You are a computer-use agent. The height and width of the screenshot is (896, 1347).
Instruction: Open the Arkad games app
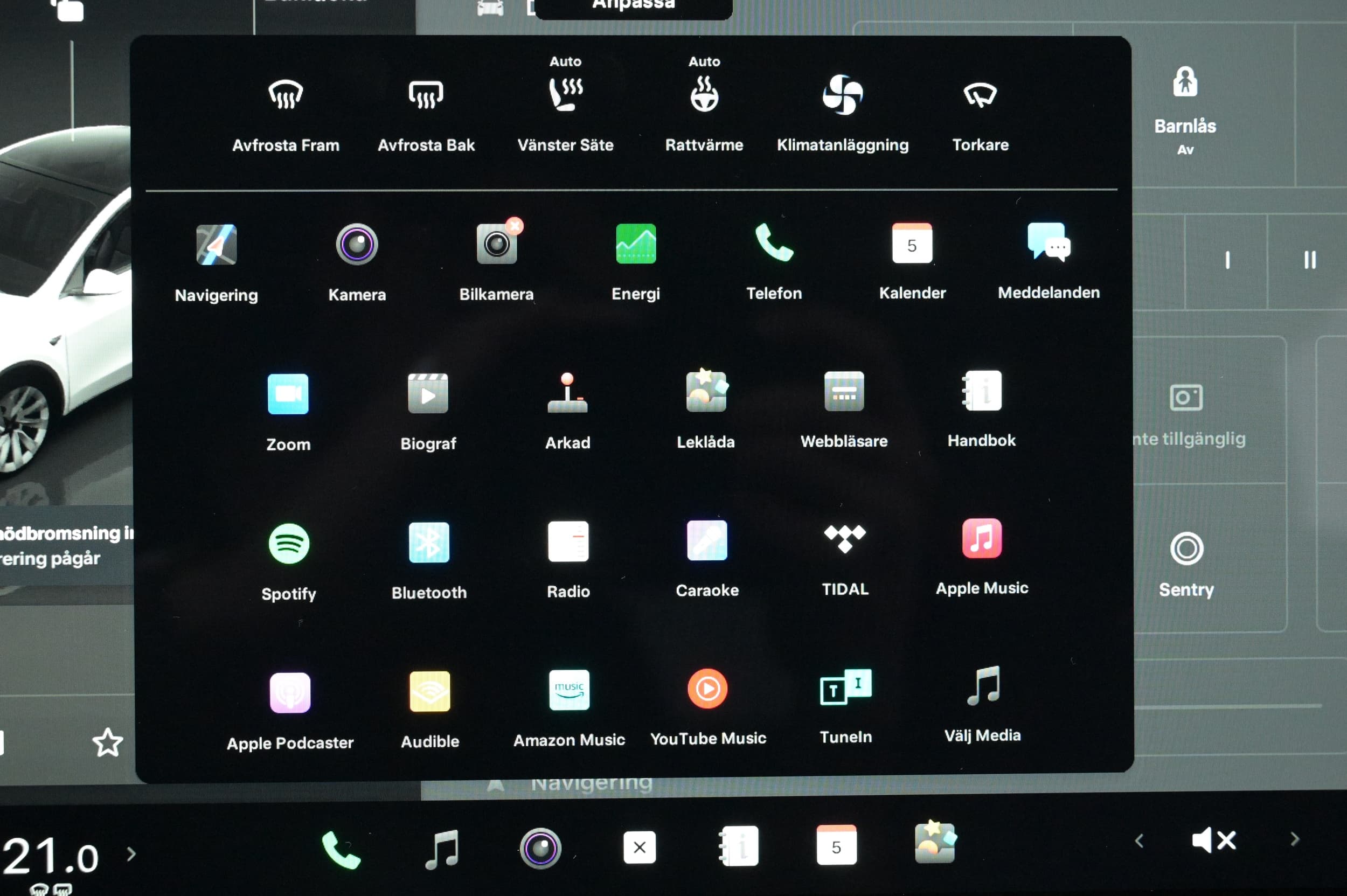(567, 411)
